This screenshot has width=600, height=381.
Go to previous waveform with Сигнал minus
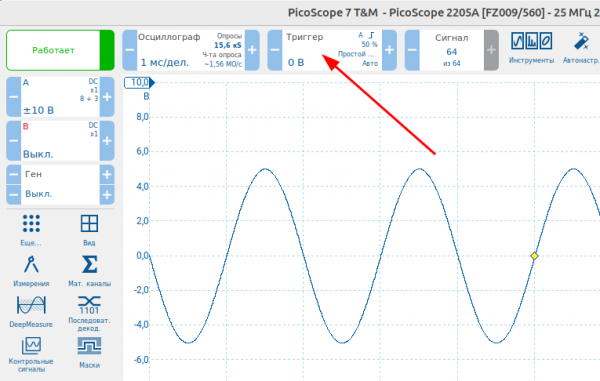point(412,50)
